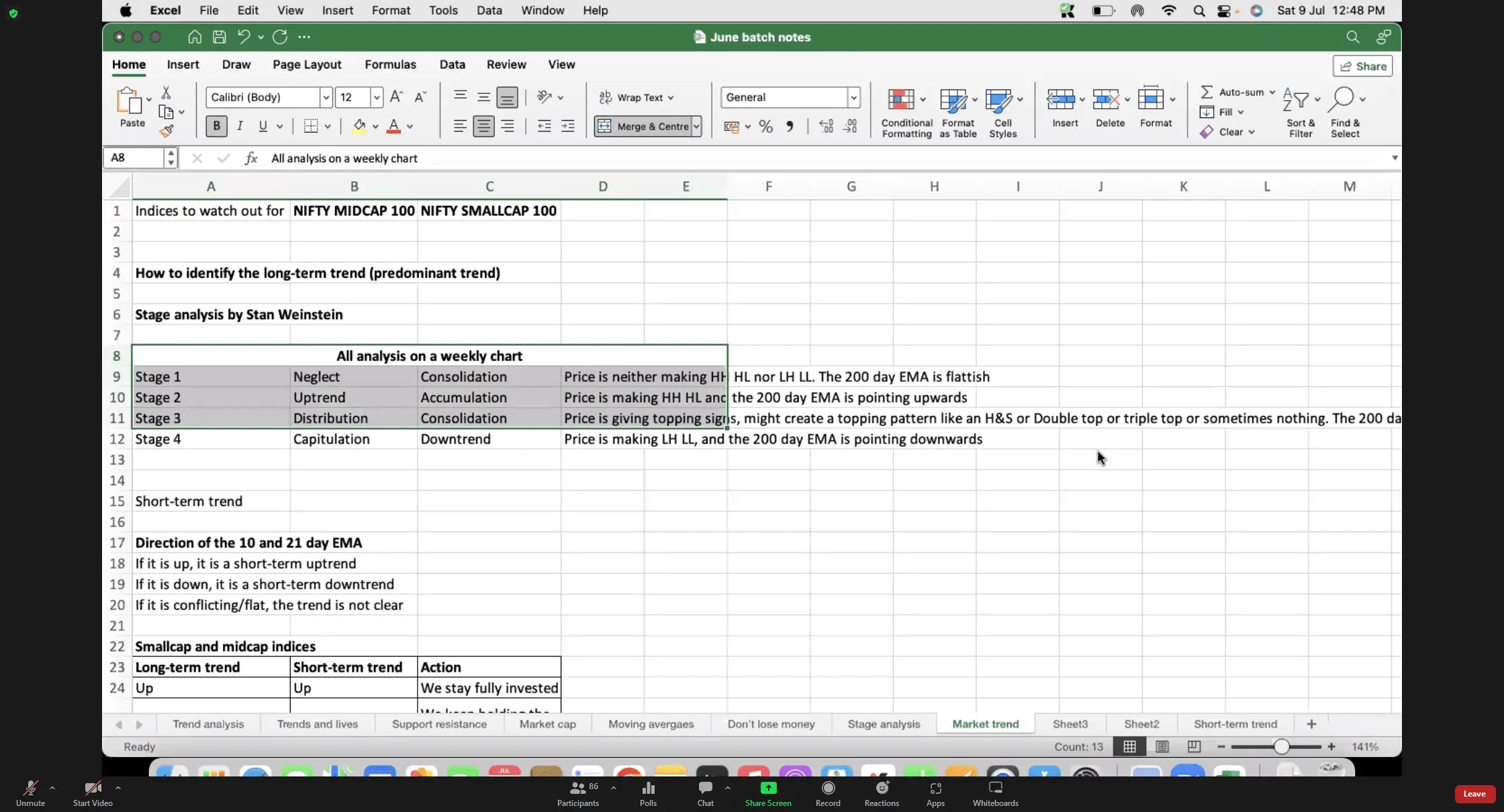
Task: Toggle Italic formatting button
Action: pos(240,126)
